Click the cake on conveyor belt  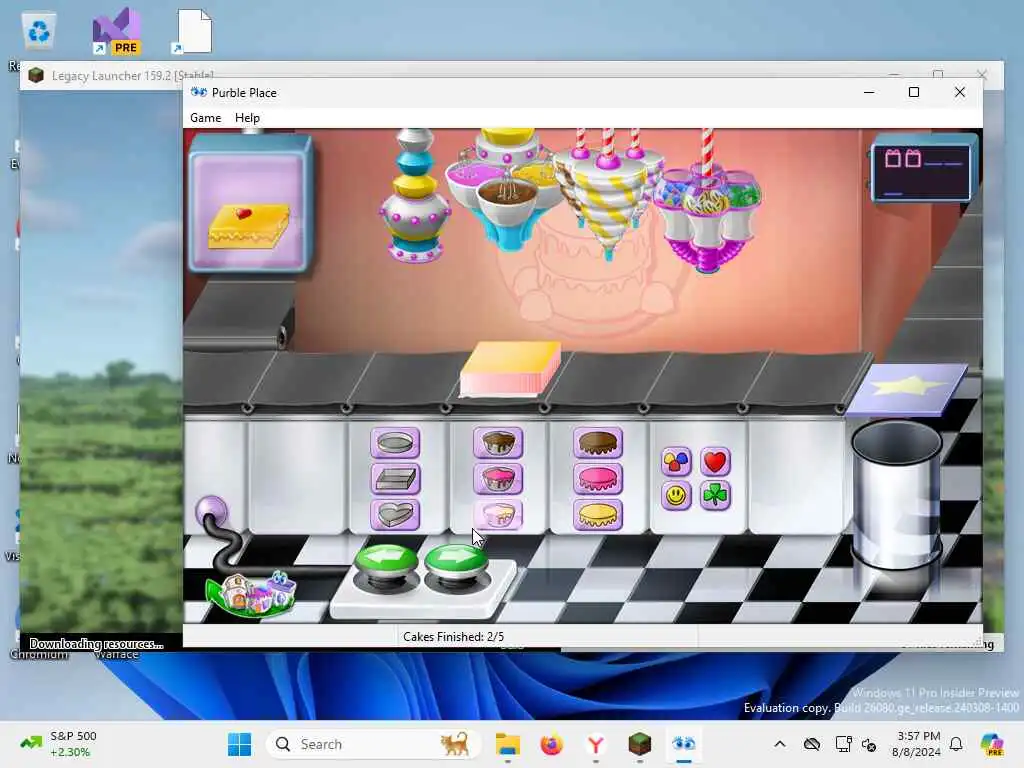[510, 369]
